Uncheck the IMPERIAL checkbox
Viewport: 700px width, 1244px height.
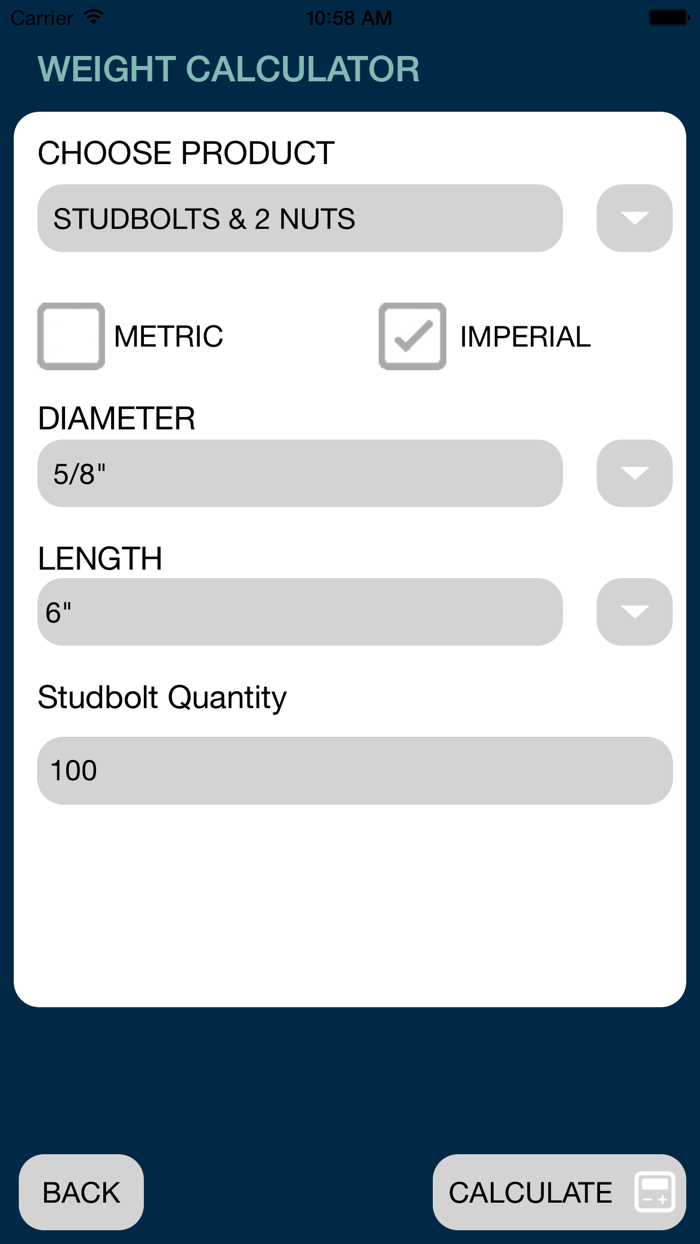click(x=411, y=336)
